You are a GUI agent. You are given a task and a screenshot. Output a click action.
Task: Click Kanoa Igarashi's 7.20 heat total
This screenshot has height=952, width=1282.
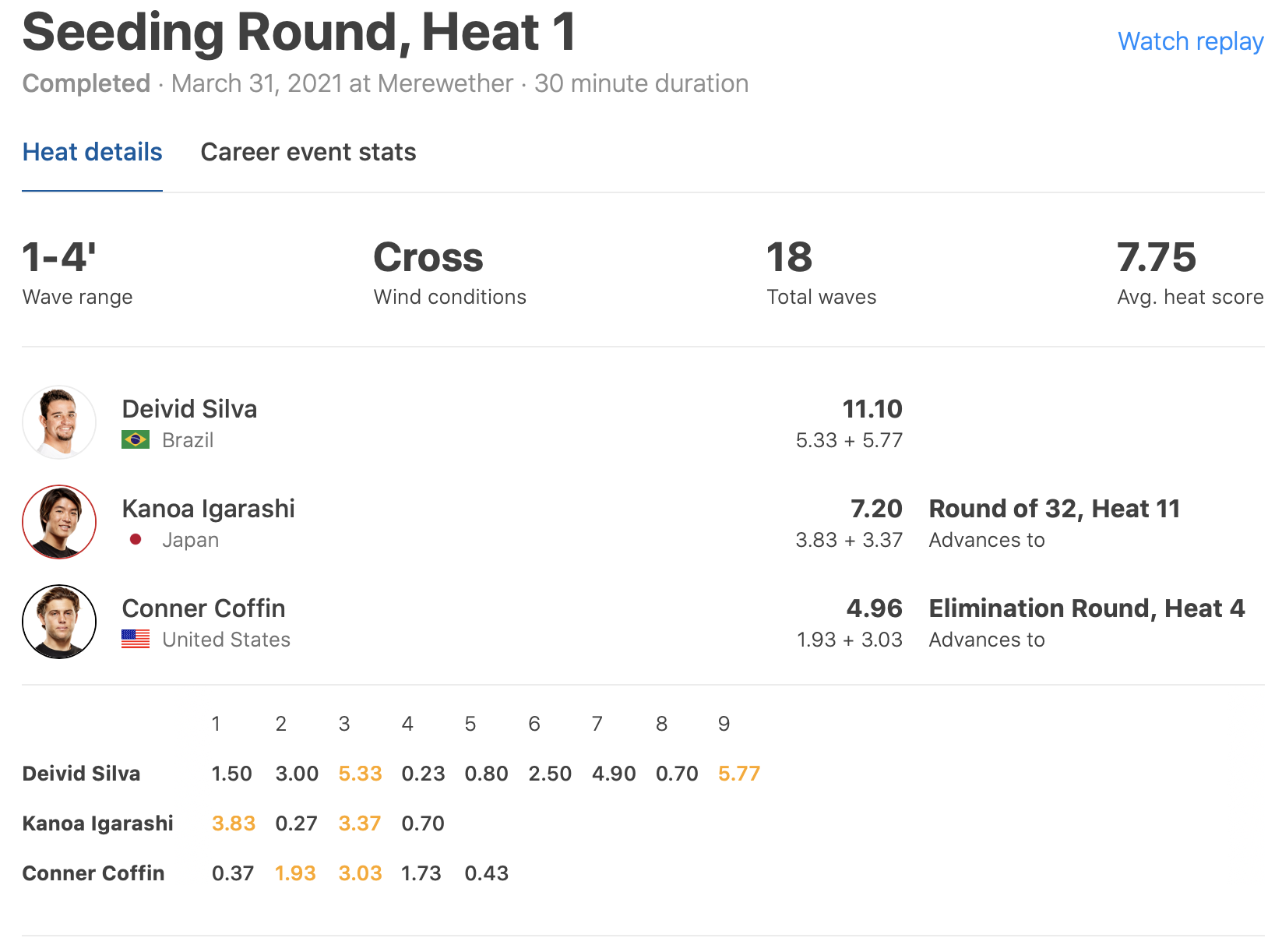coord(876,509)
